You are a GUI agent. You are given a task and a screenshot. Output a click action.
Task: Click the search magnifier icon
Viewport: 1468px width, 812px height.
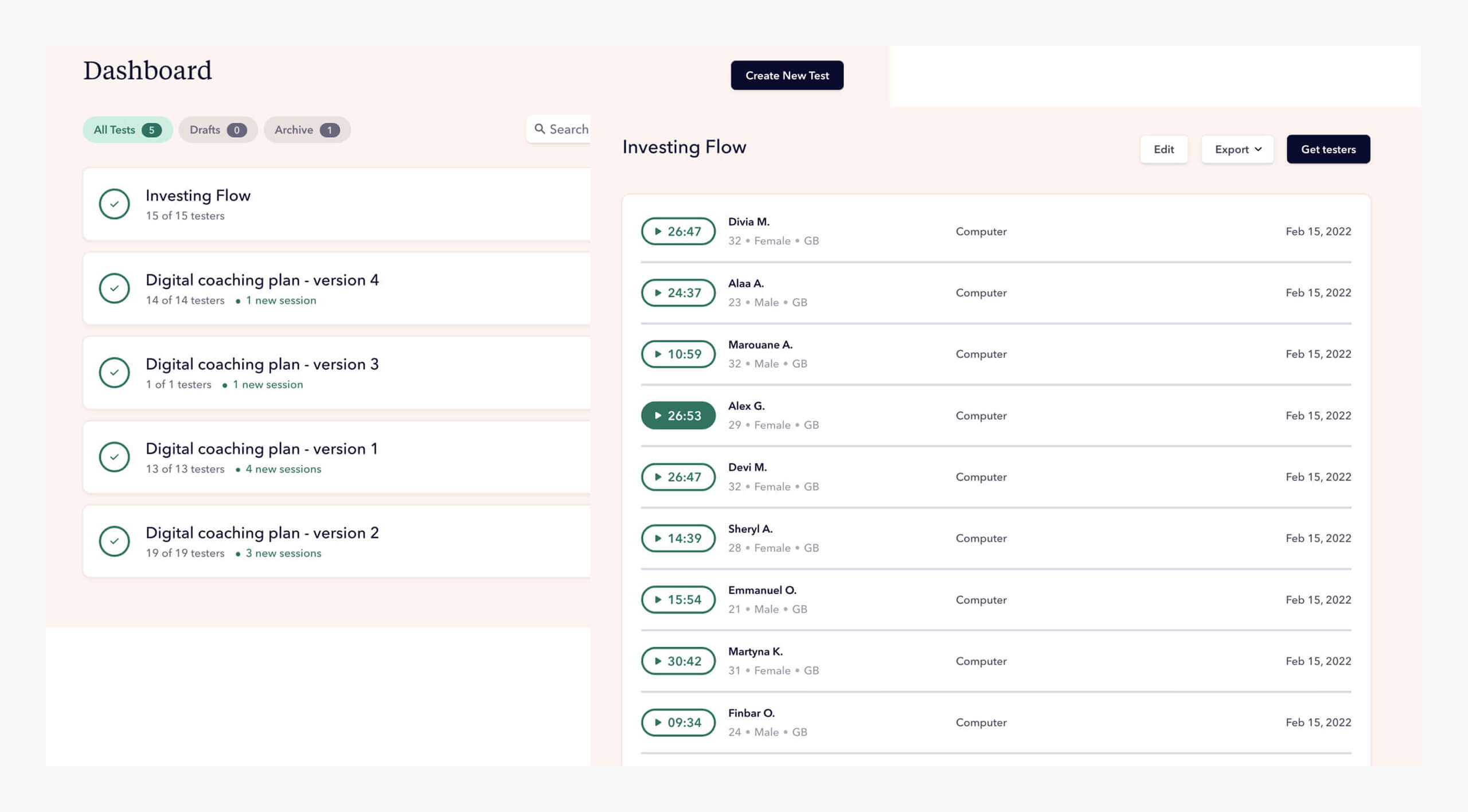tap(539, 129)
